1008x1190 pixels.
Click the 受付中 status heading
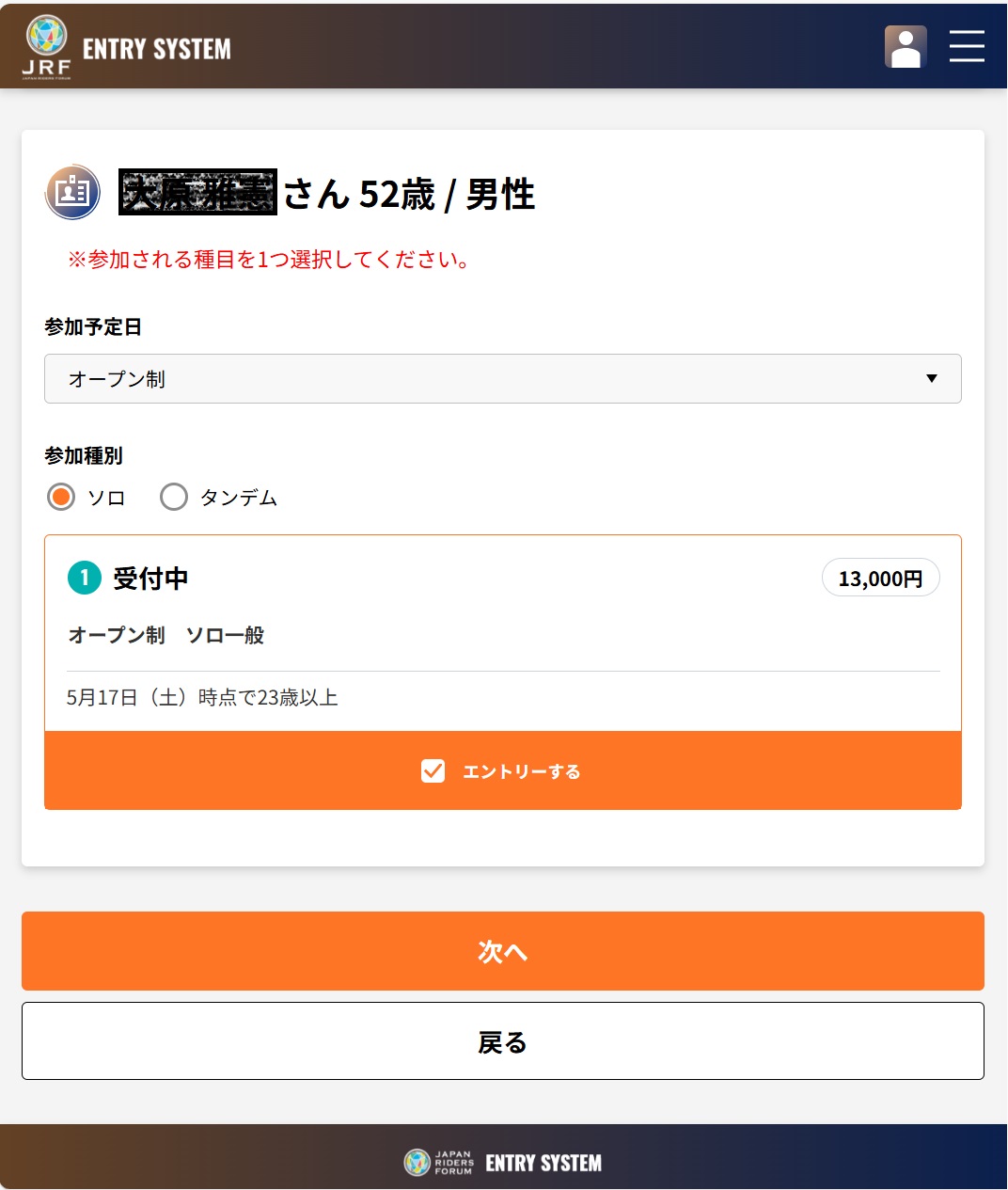[x=150, y=579]
